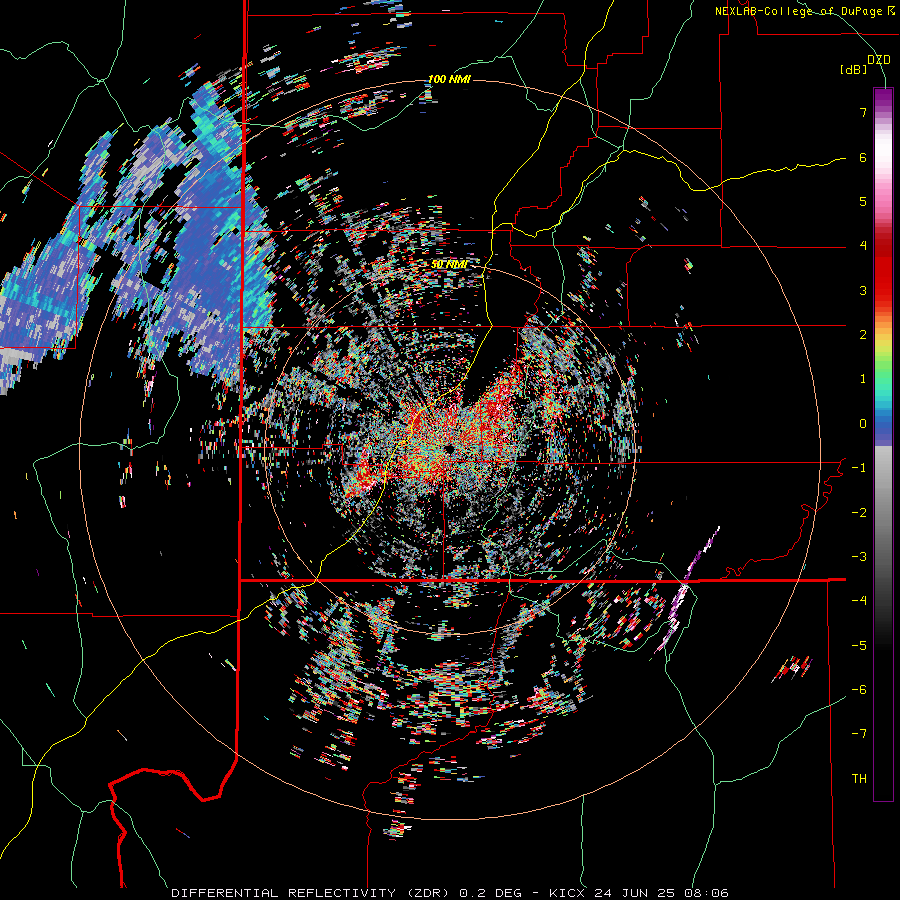Image resolution: width=900 pixels, height=900 pixels.
Task: Click the KICX 24 JUN 25 08:06 timestamp
Action: tap(638, 893)
